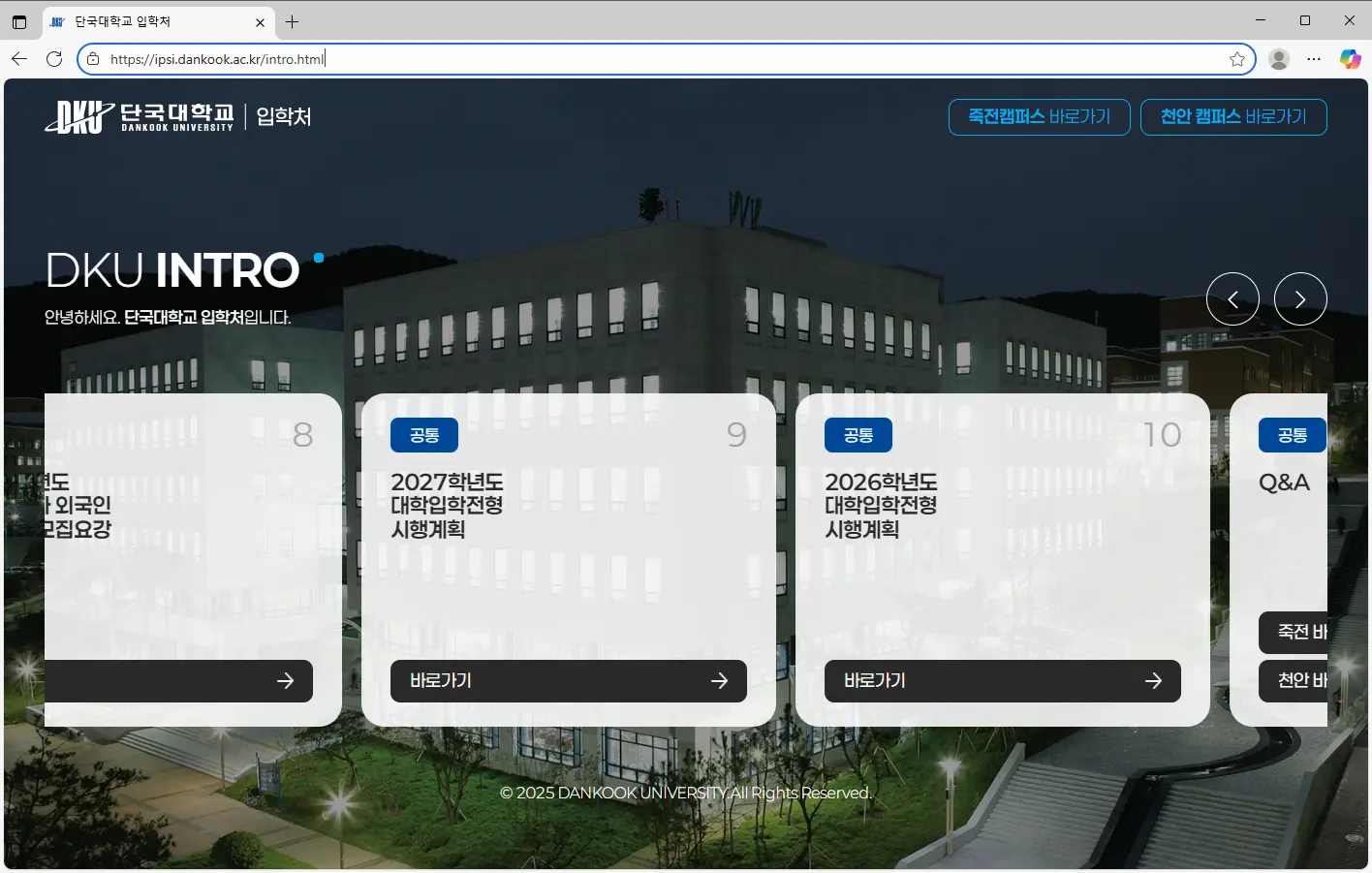Image resolution: width=1372 pixels, height=873 pixels.
Task: Open tab actions menu icon
Action: 19,21
